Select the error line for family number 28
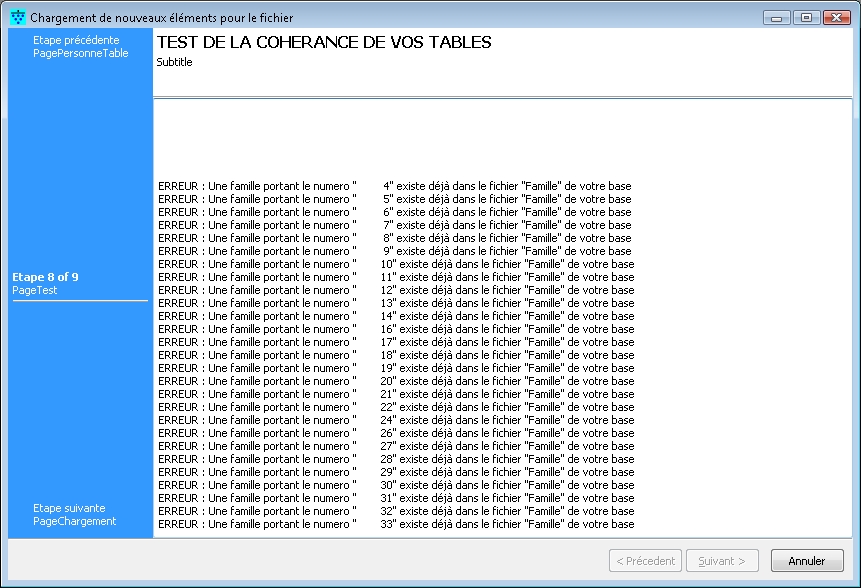Viewport: 861px width, 588px height. [394, 459]
